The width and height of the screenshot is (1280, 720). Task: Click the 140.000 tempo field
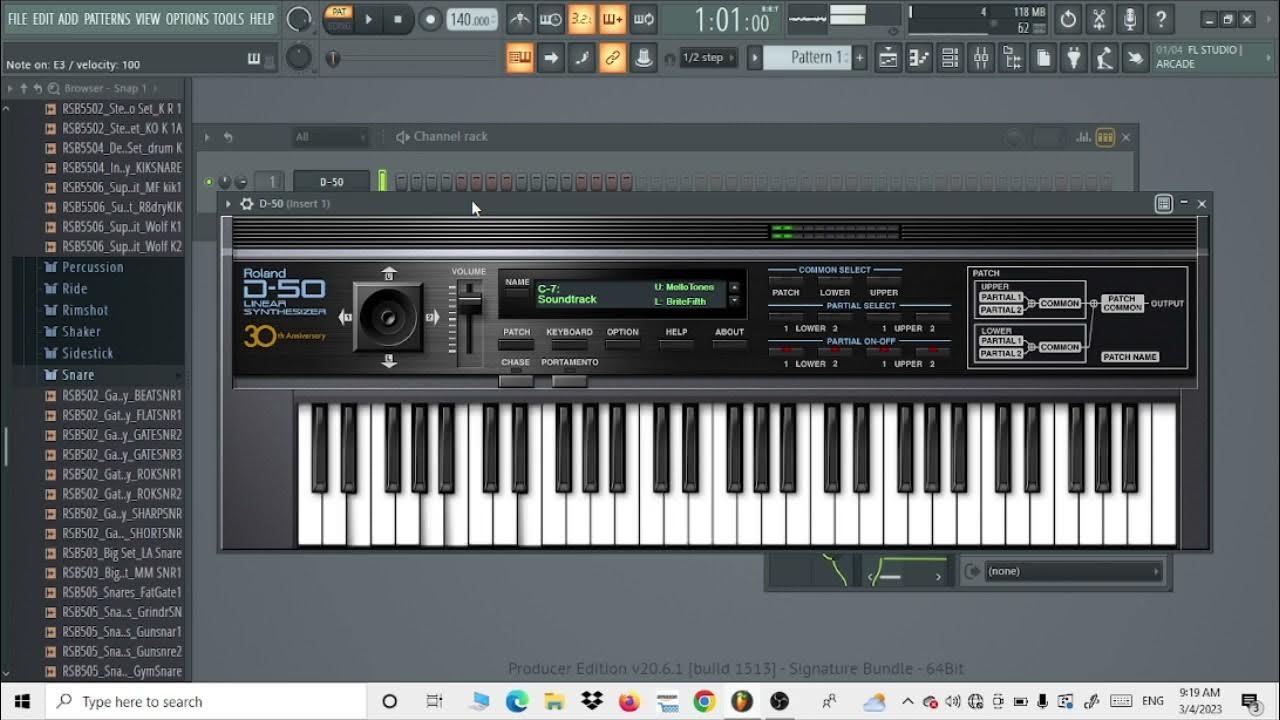(x=470, y=19)
